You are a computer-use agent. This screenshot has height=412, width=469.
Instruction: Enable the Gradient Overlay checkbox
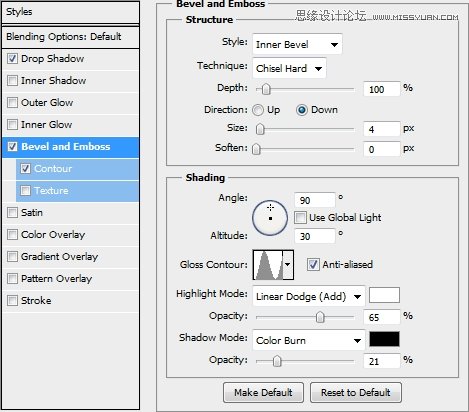point(12,257)
